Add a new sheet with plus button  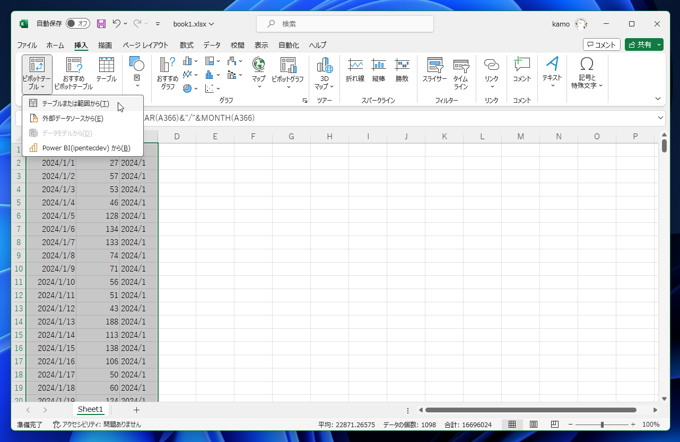[136, 410]
